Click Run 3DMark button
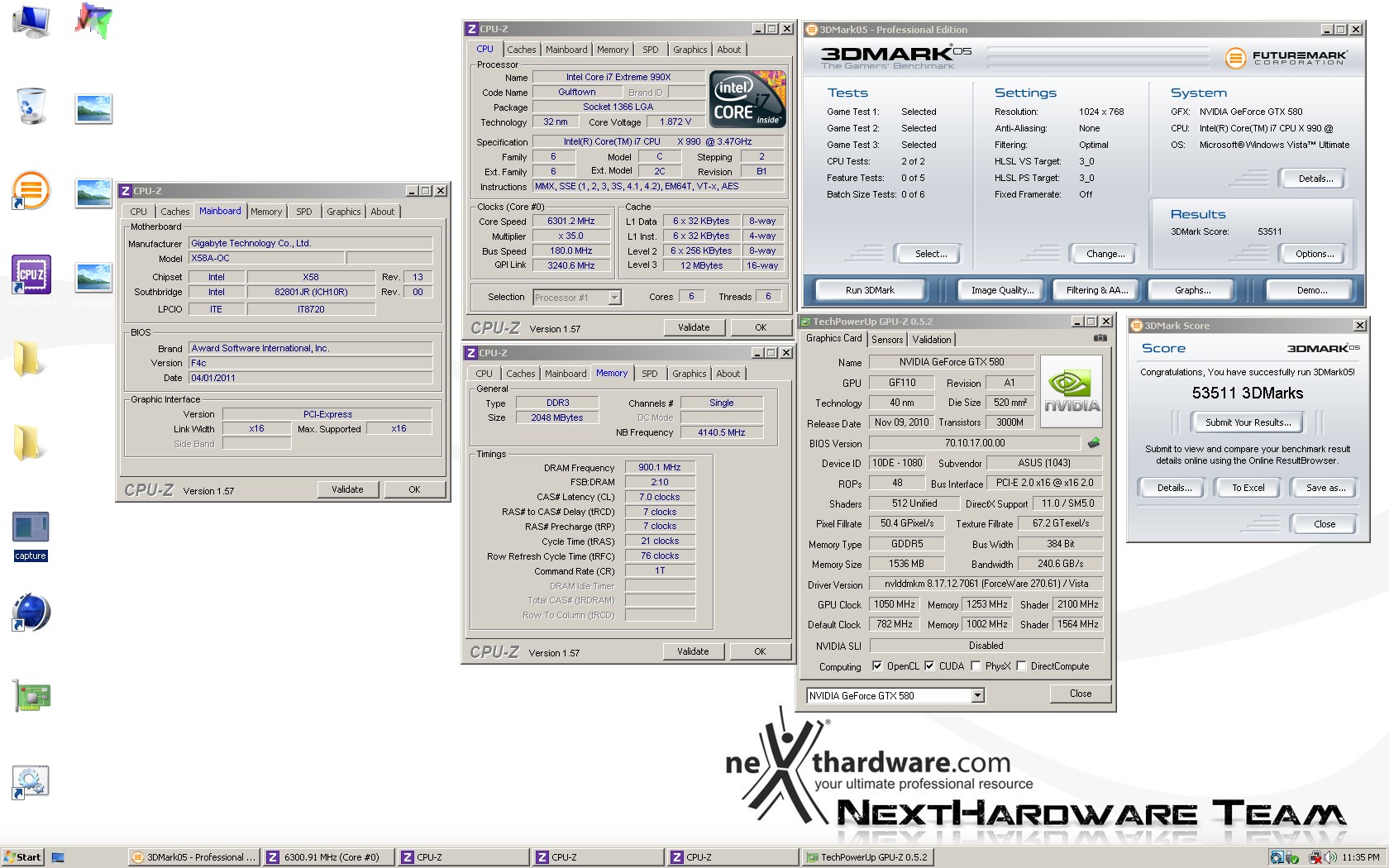This screenshot has width=1389, height=868. pos(870,290)
